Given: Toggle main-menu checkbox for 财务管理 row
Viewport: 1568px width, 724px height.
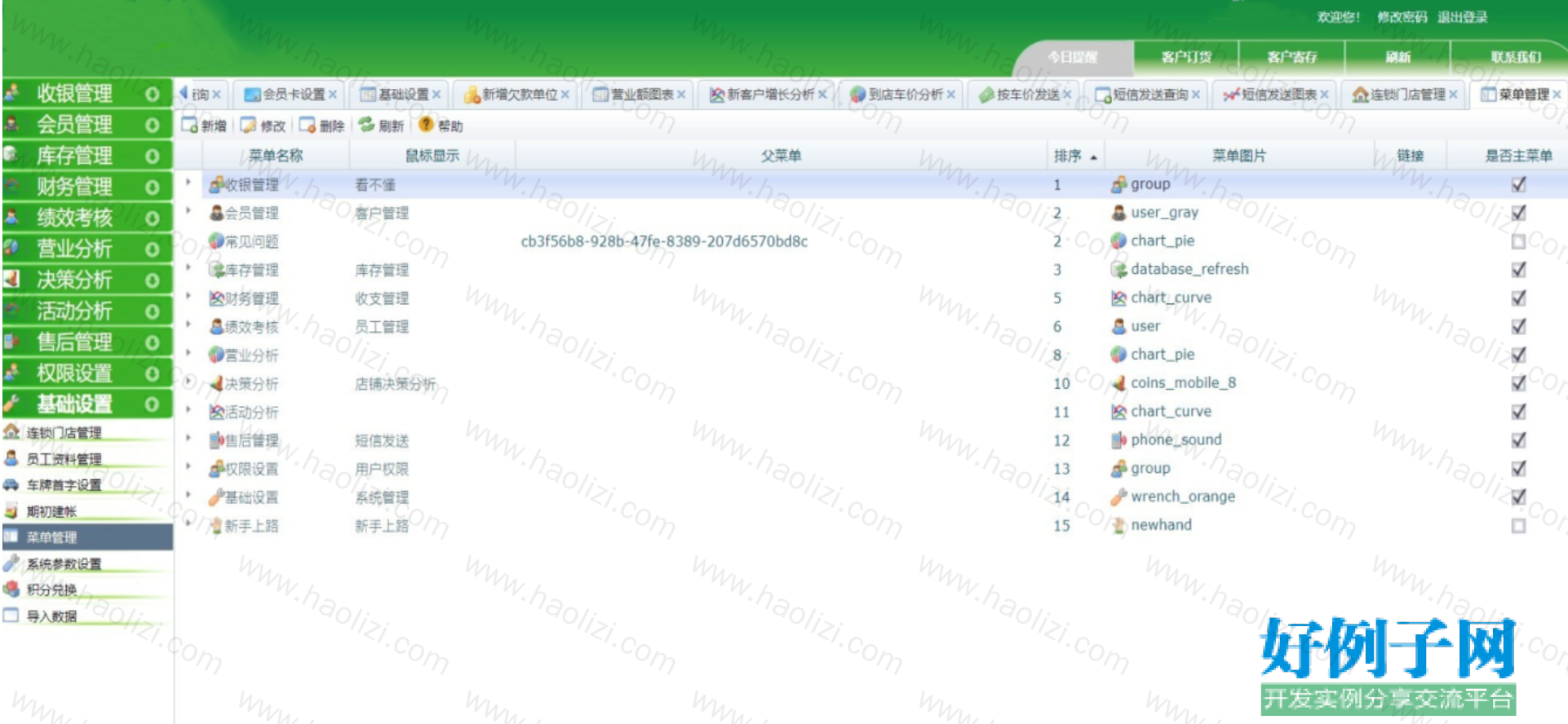Looking at the screenshot, I should (x=1518, y=298).
